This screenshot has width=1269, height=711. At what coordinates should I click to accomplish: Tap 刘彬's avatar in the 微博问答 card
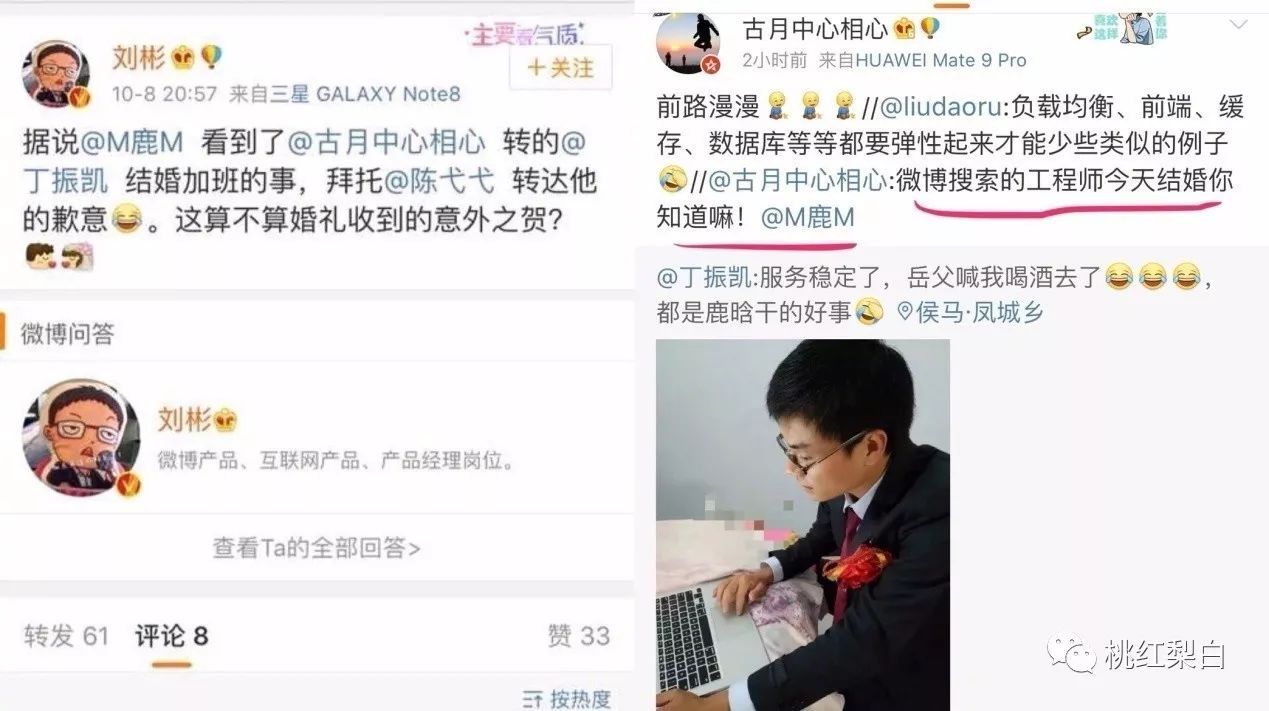(80, 438)
